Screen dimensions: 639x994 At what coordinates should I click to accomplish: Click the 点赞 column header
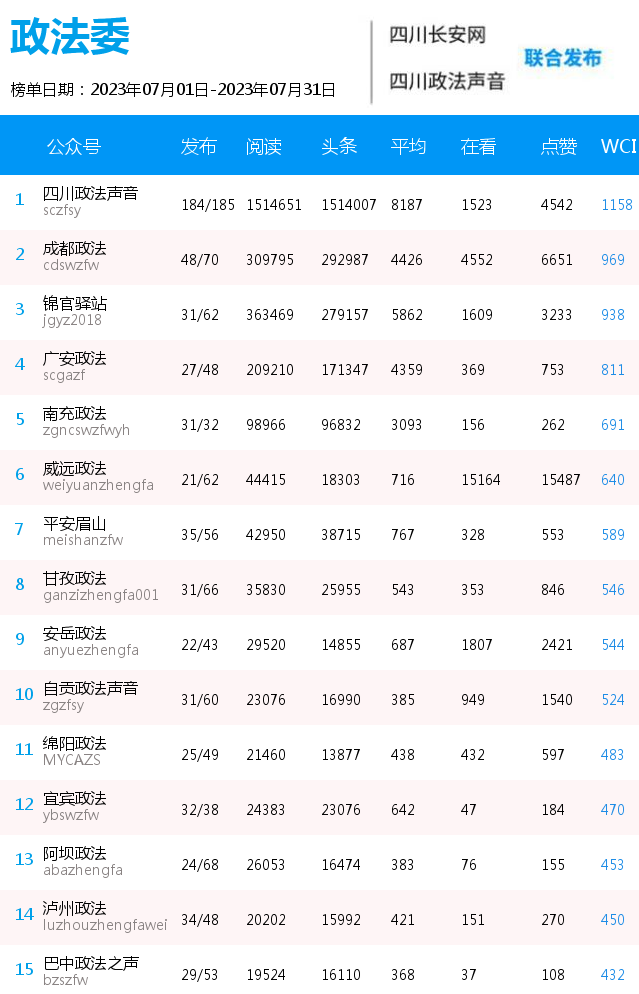(x=558, y=146)
